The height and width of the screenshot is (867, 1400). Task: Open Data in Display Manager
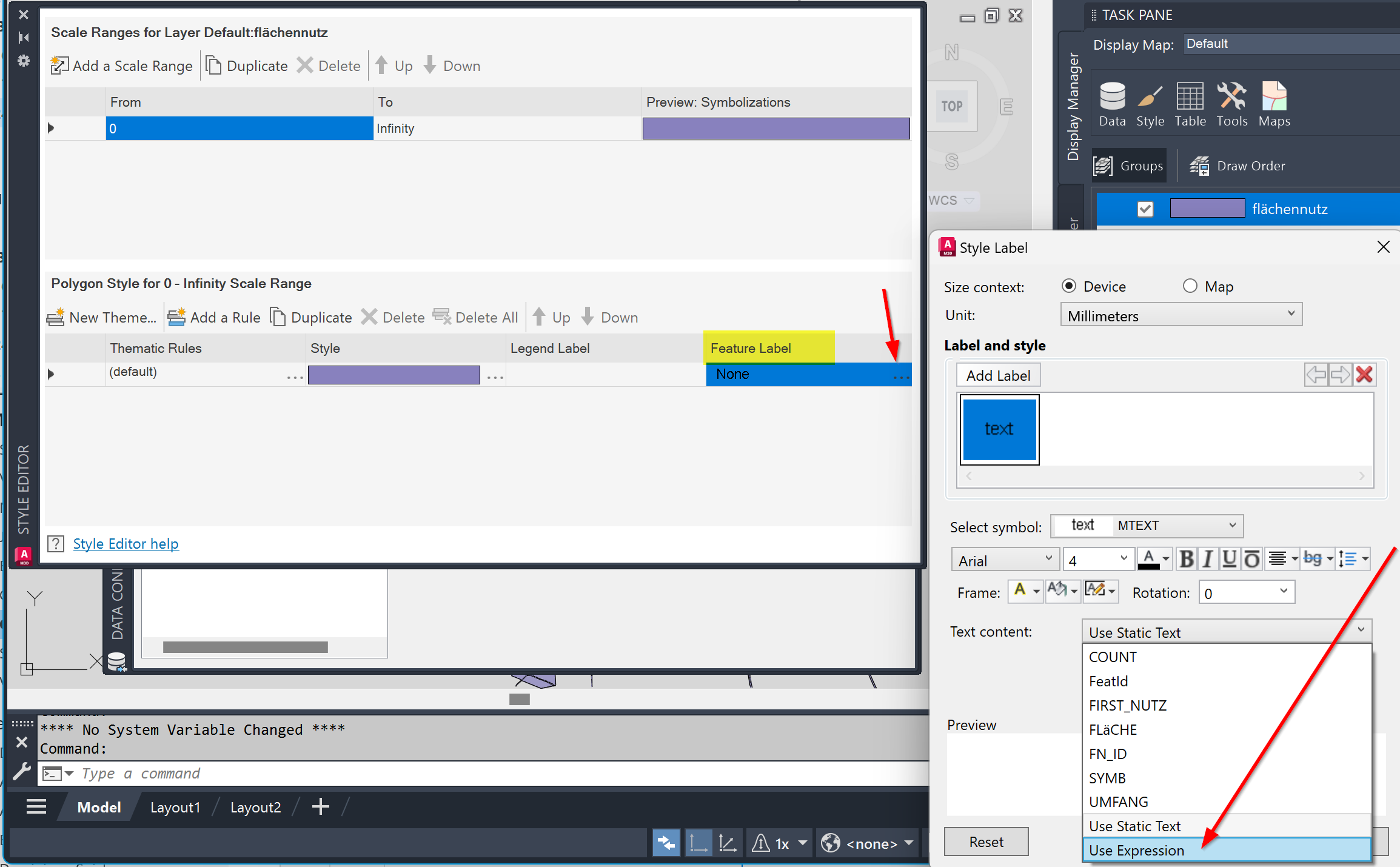click(1112, 104)
